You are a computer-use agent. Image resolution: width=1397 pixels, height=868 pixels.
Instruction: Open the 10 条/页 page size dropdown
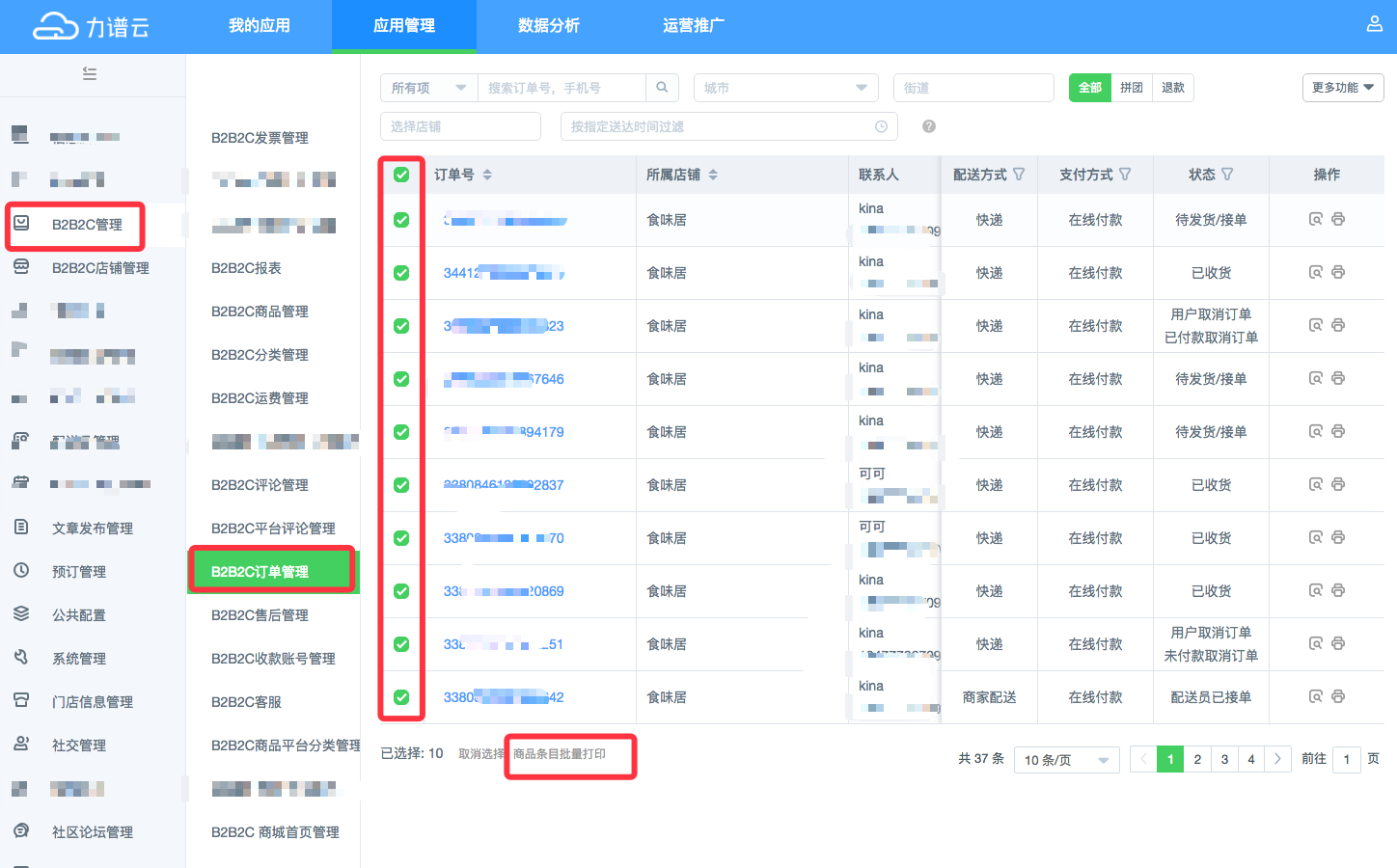(x=1067, y=760)
